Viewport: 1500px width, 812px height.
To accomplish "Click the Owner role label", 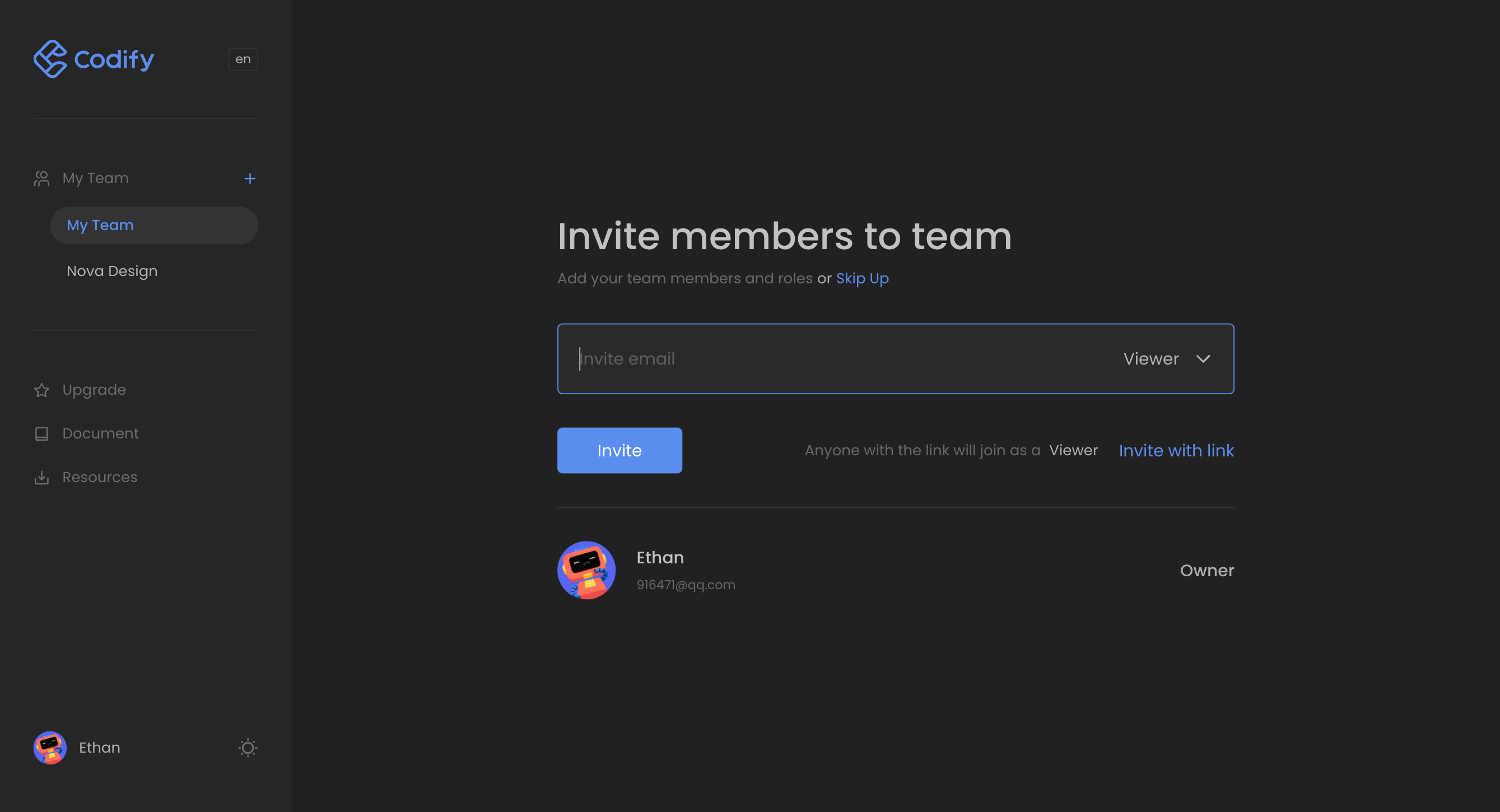I will (x=1206, y=571).
